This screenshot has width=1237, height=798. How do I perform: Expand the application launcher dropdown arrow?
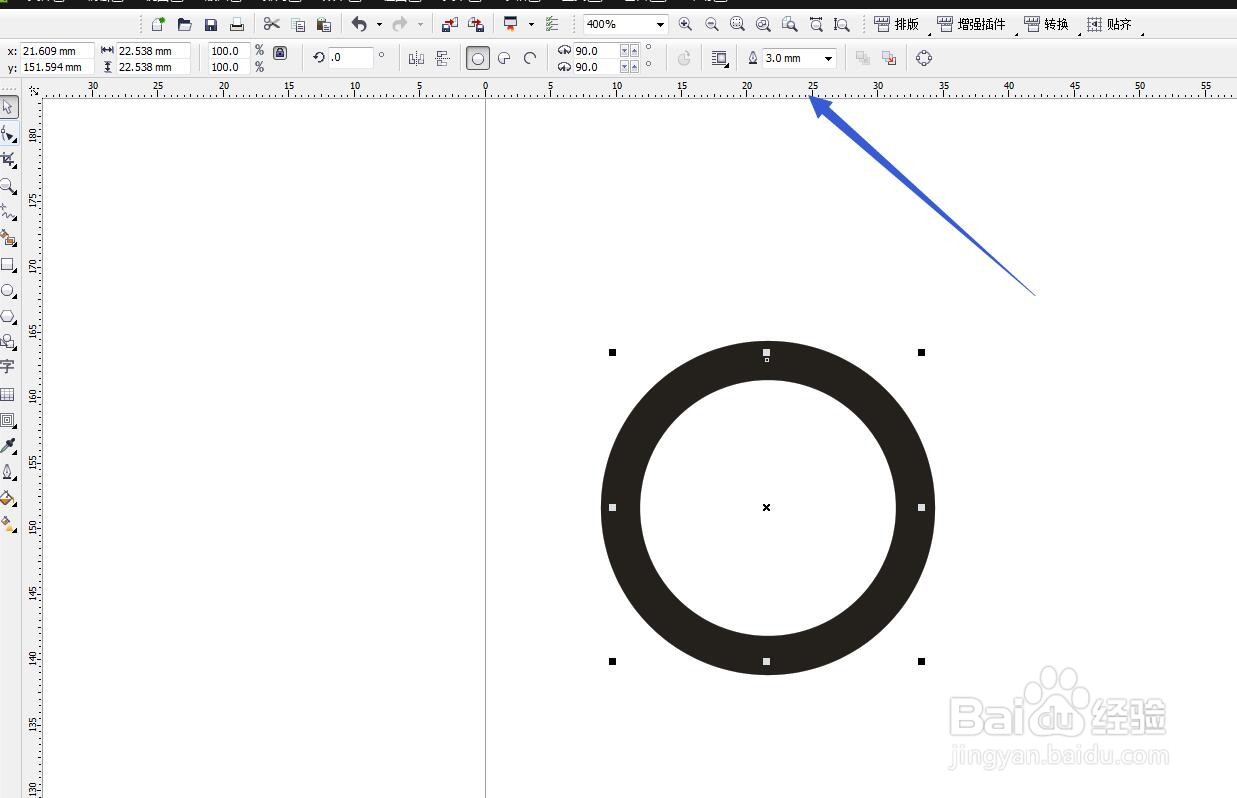pyautogui.click(x=531, y=24)
